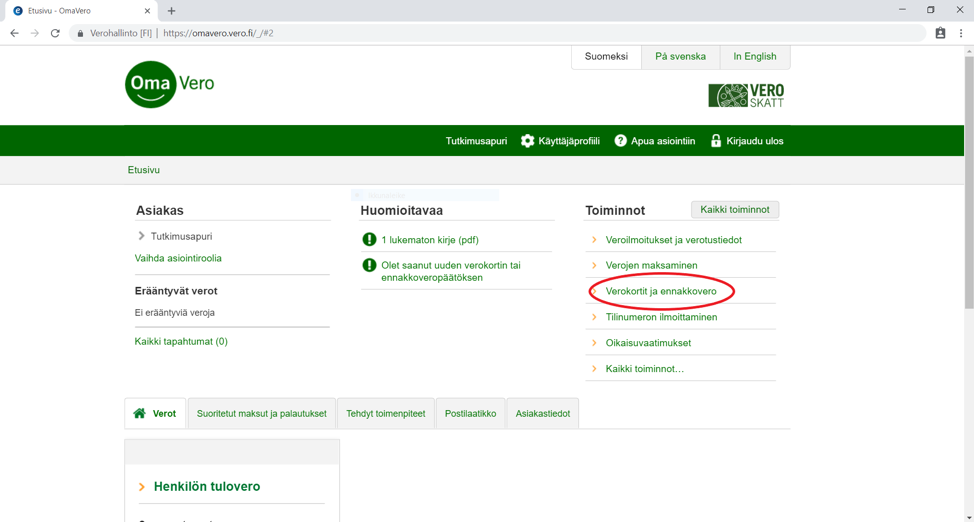Click the Vaihda asiointiroolia link
974x522 pixels.
coord(178,258)
